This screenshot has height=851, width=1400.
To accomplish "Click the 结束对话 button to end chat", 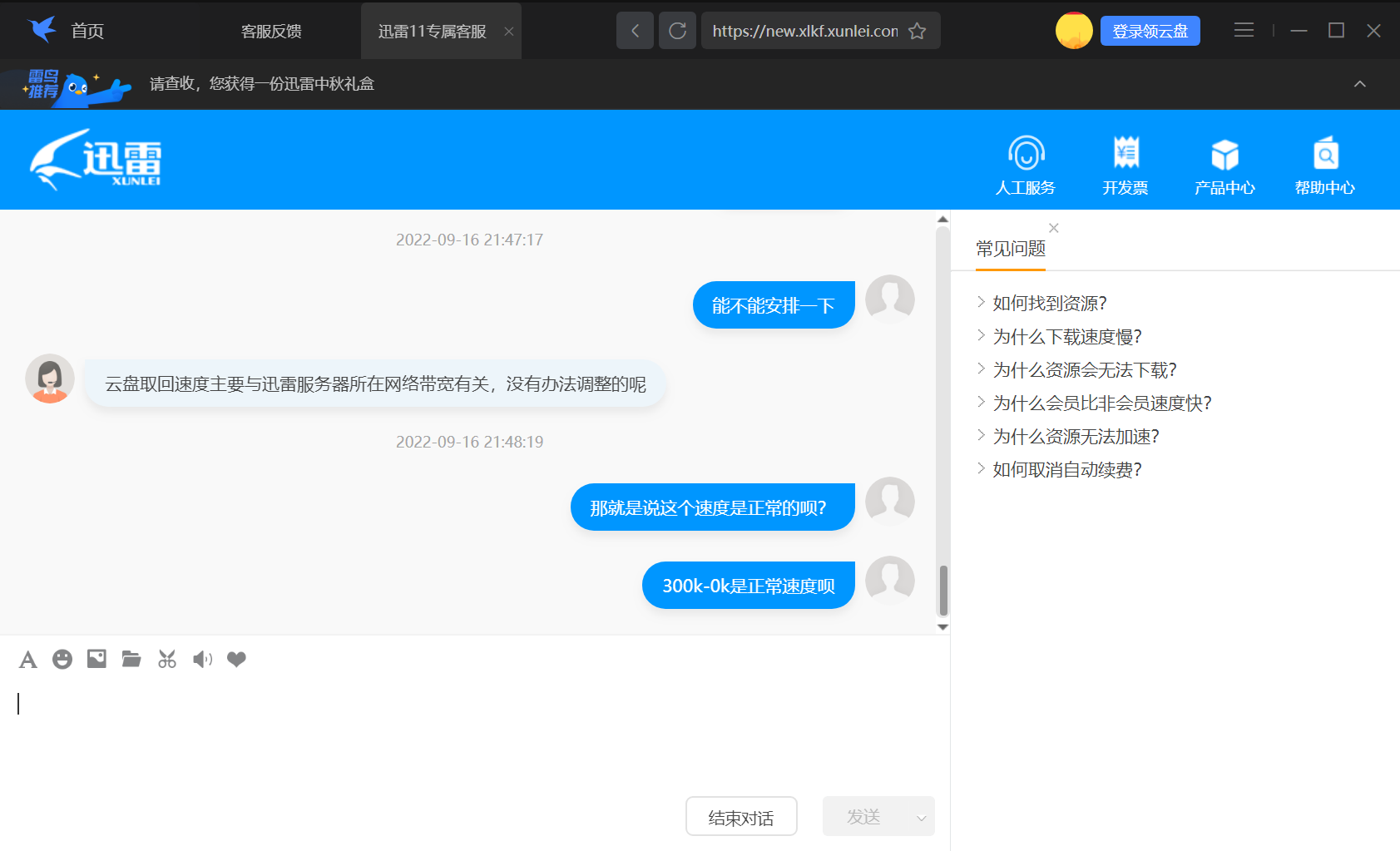I will coord(740,816).
